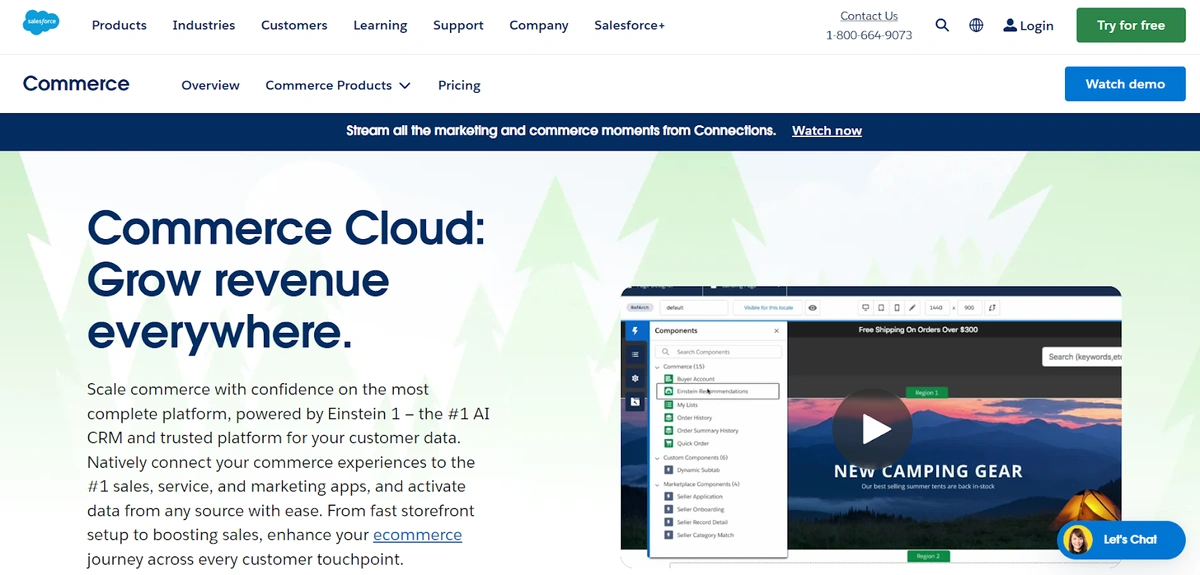The height and width of the screenshot is (575, 1200).
Task: Open the Industries menu
Action: (204, 25)
